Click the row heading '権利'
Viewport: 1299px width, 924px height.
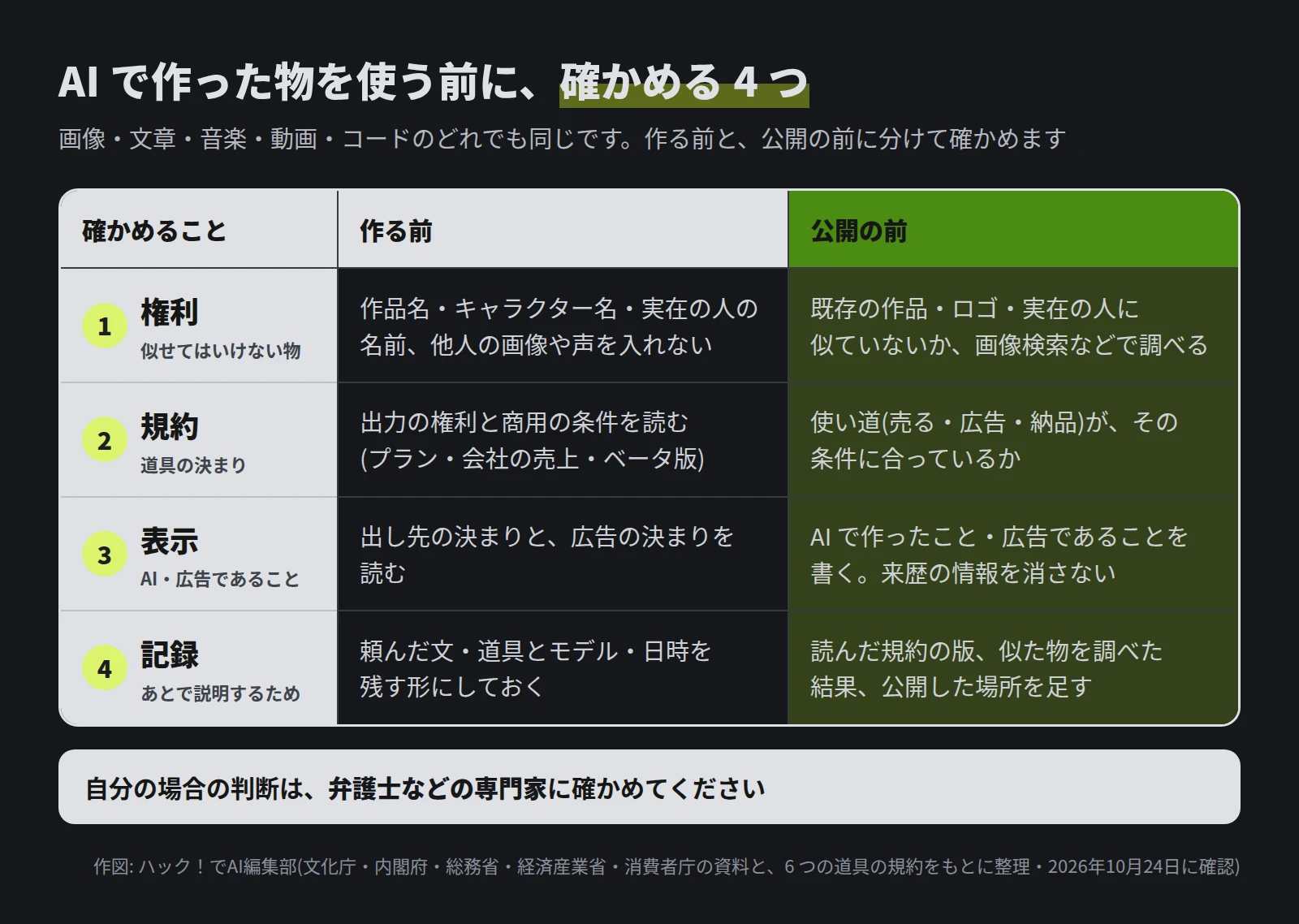(170, 313)
